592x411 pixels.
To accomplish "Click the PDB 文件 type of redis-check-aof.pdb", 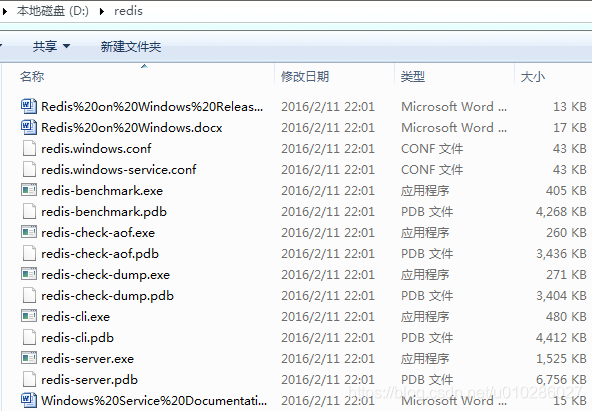I will pos(427,254).
